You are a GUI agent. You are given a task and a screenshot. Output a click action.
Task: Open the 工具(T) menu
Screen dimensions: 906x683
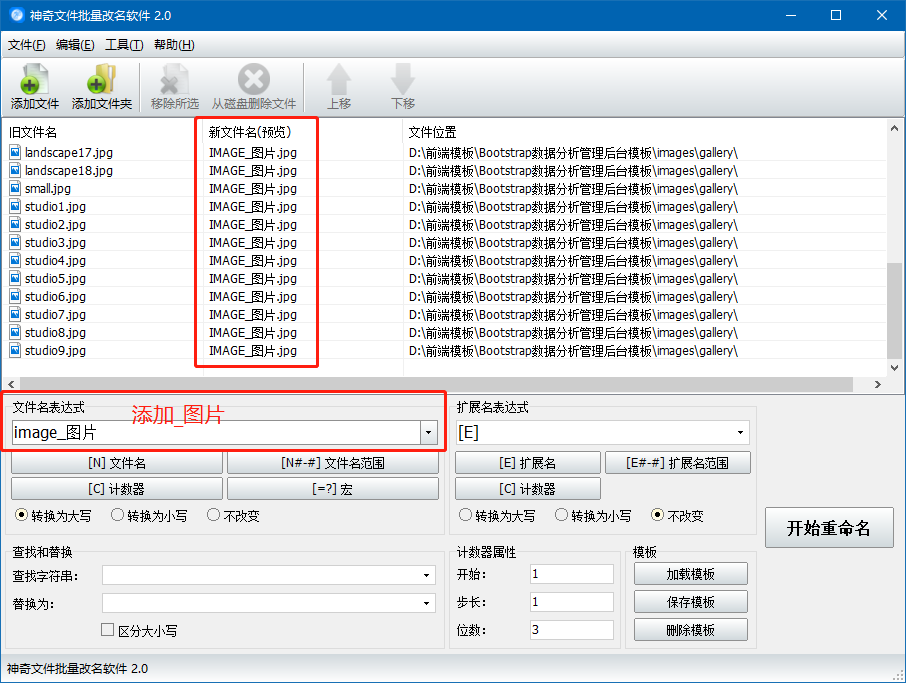click(125, 44)
